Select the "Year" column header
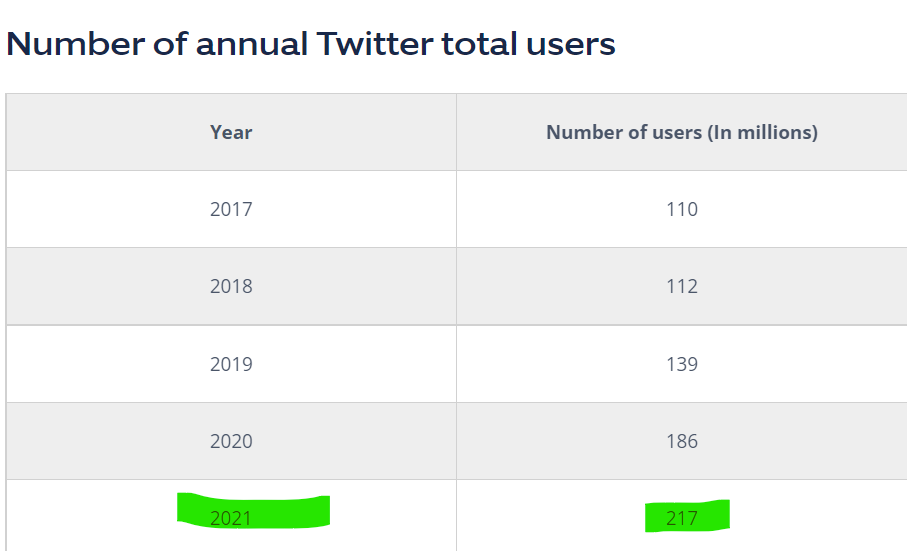 [x=231, y=132]
